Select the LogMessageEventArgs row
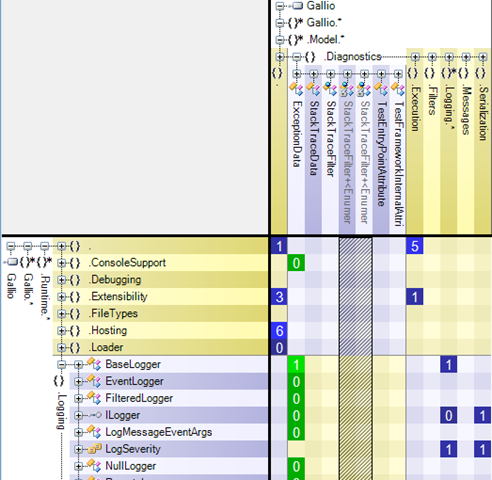This screenshot has width=492, height=480. [169, 432]
